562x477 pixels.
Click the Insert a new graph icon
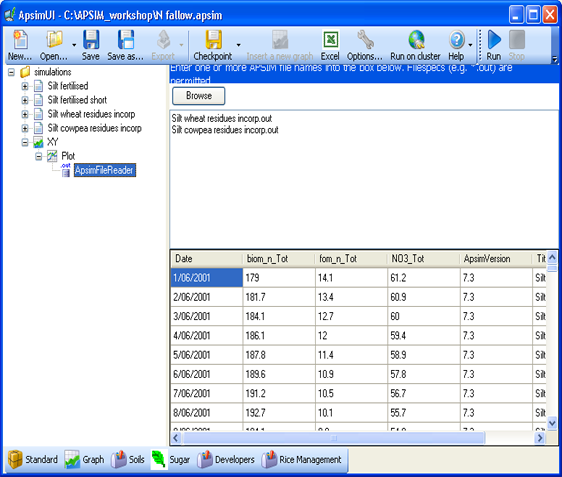click(x=280, y=40)
